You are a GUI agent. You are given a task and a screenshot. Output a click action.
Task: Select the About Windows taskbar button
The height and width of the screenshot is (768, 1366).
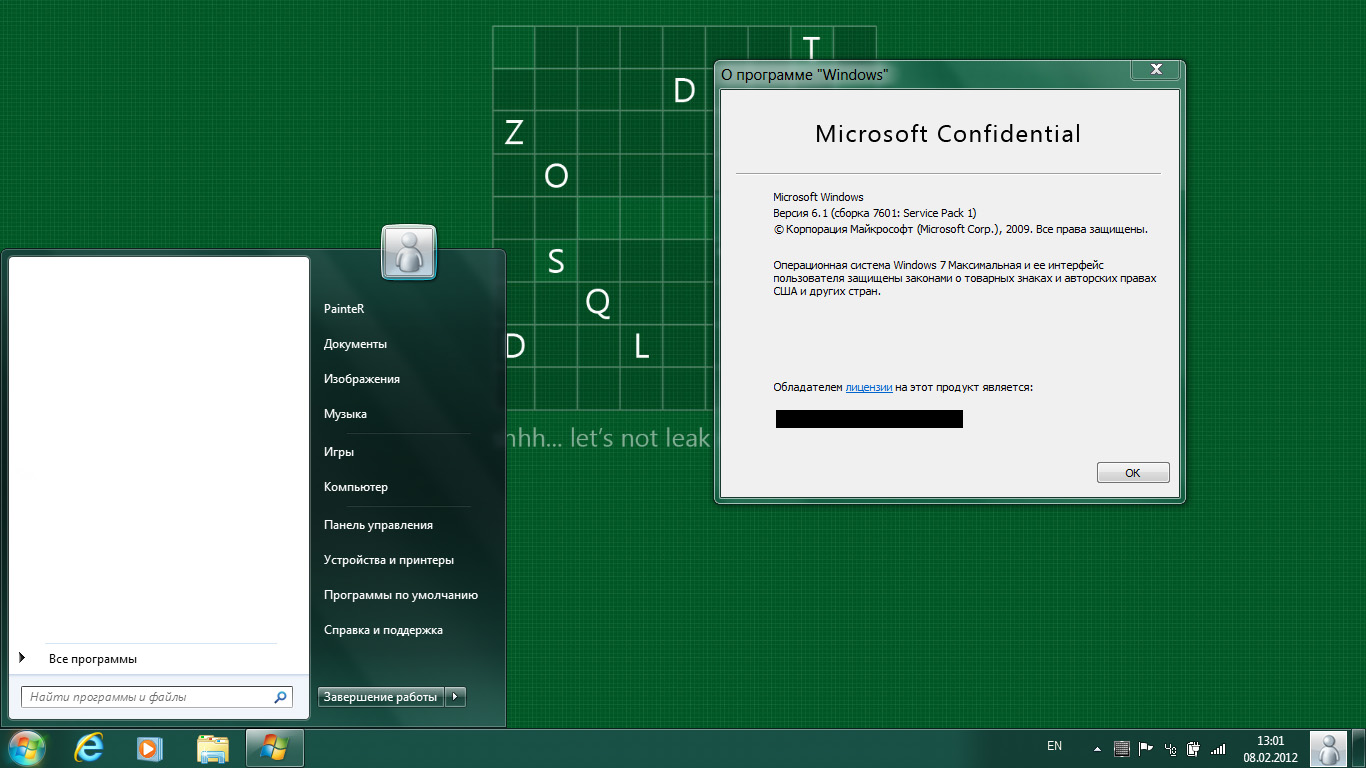tap(274, 748)
